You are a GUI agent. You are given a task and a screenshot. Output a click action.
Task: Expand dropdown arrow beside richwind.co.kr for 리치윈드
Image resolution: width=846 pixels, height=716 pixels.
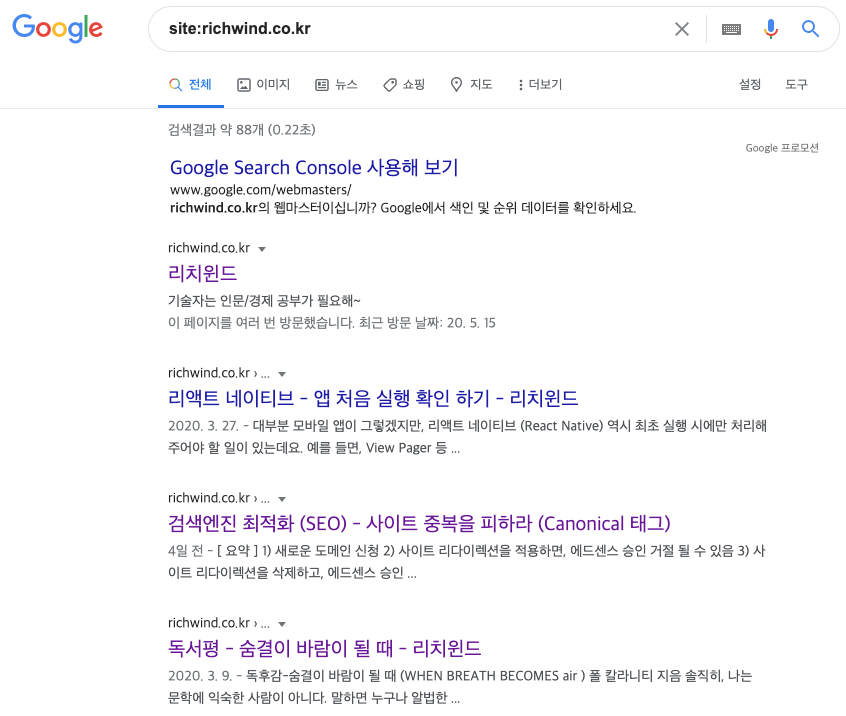tap(262, 249)
